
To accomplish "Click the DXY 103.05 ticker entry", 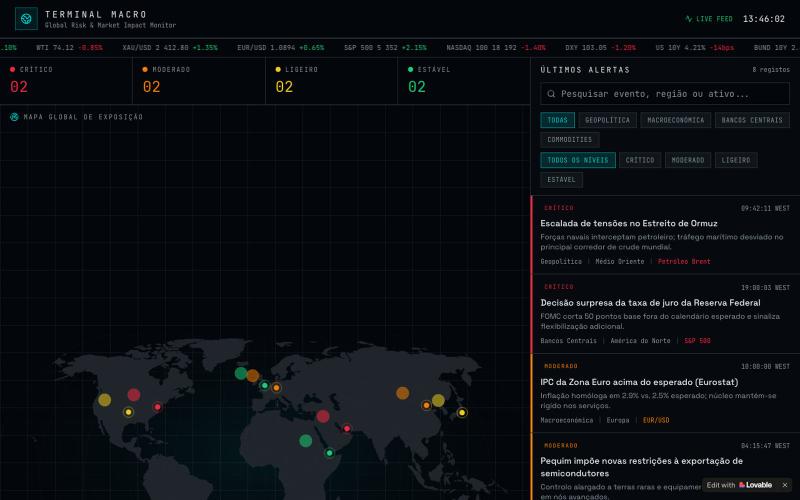I will pyautogui.click(x=601, y=47).
